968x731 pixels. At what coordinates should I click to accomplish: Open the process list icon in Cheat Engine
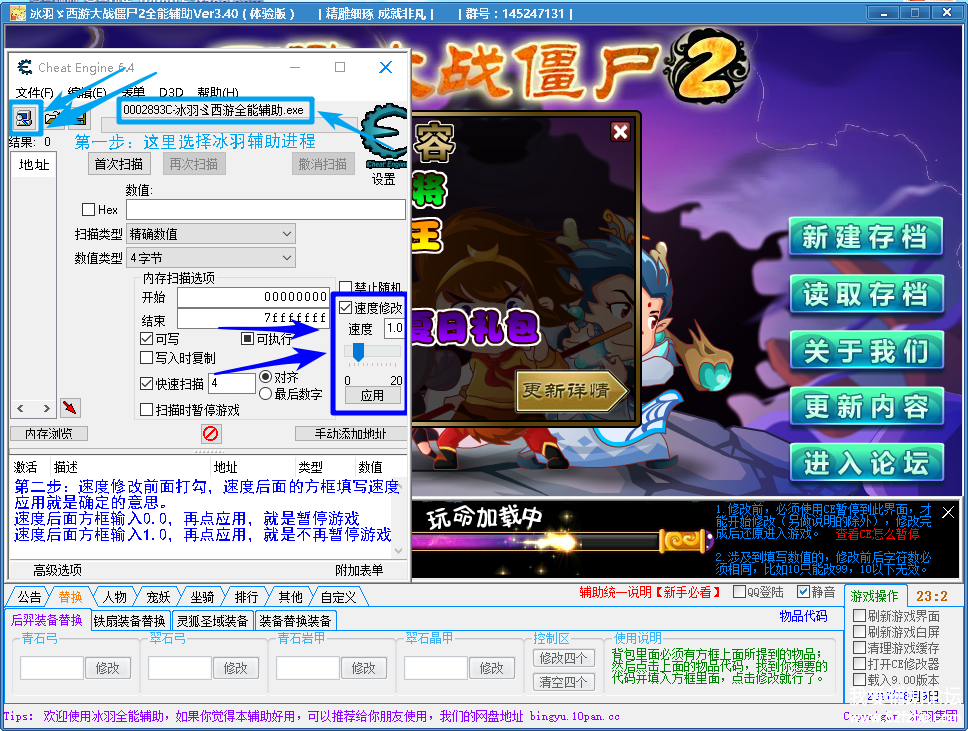(25, 118)
